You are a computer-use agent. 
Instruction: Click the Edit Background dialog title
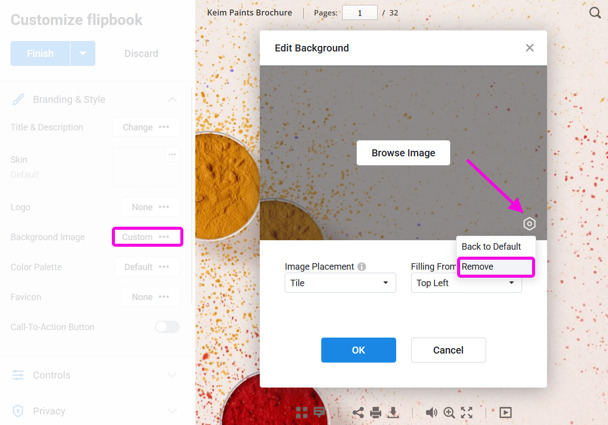[x=312, y=48]
